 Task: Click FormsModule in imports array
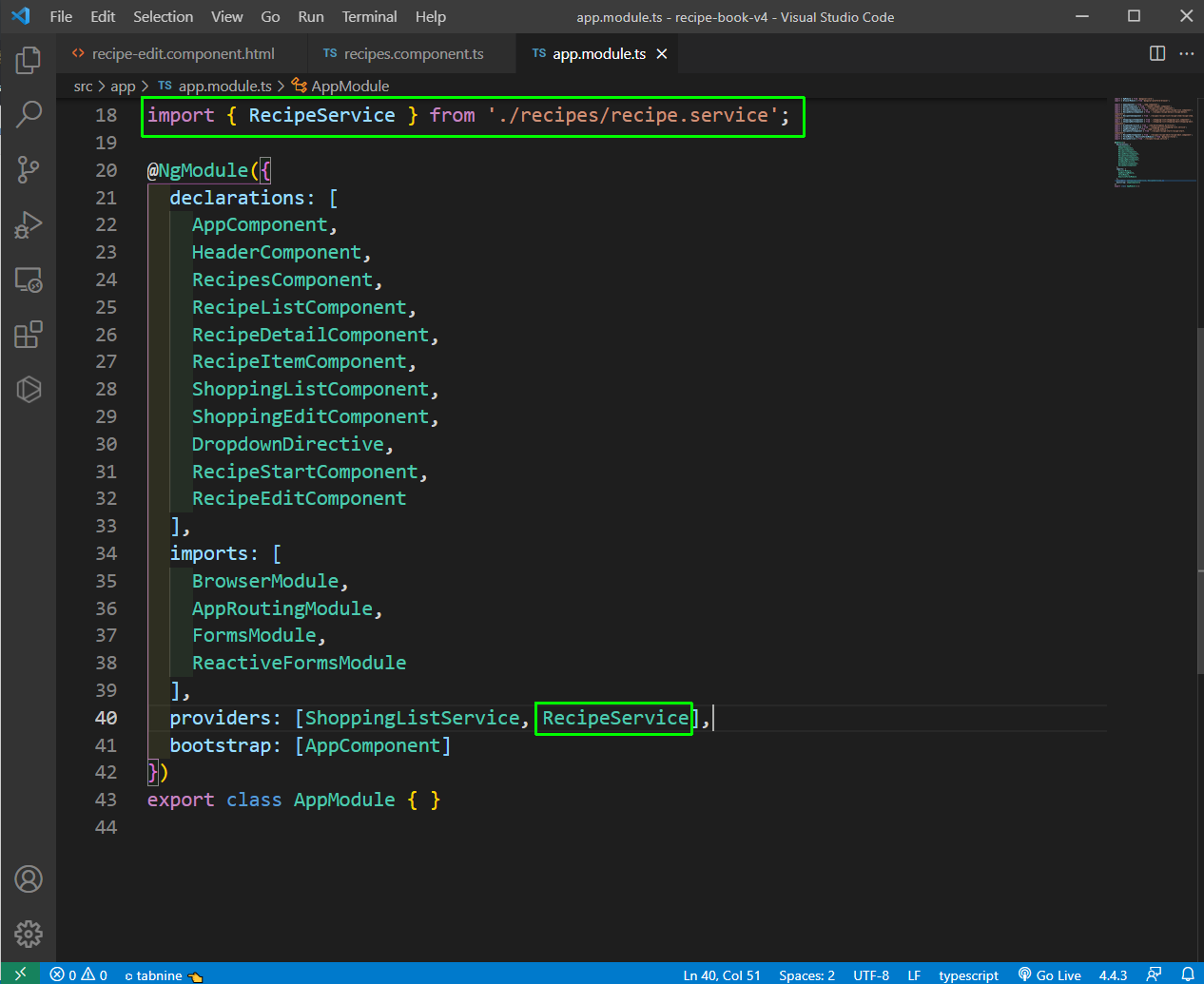[x=254, y=635]
